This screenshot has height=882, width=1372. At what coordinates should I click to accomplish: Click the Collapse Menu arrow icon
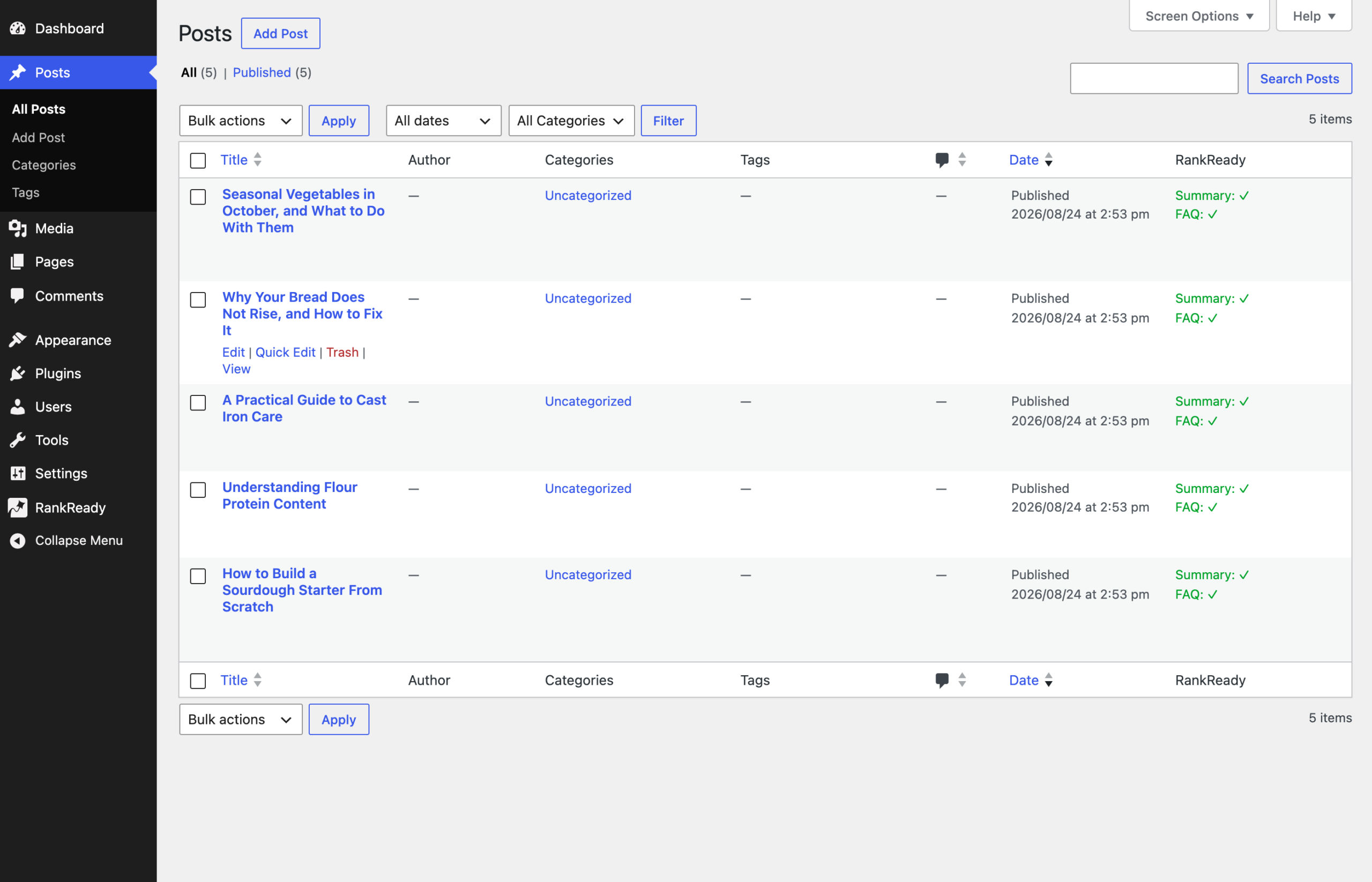(x=18, y=540)
